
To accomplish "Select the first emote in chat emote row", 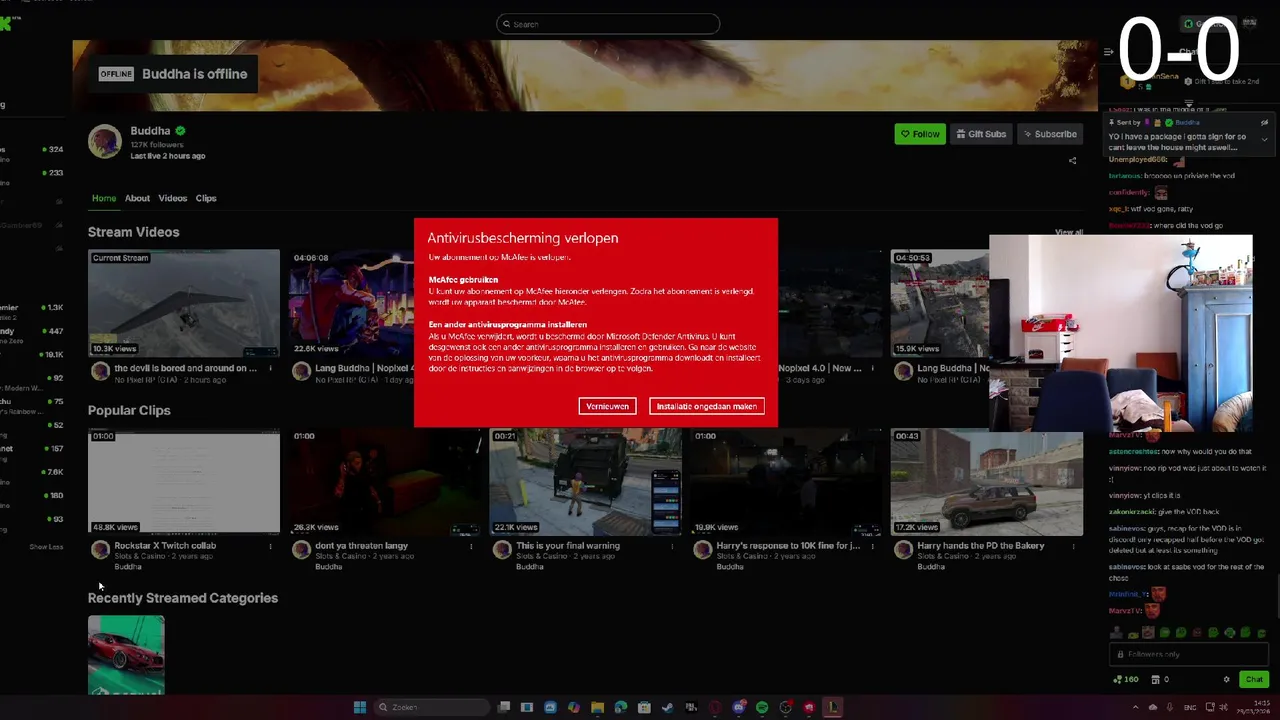I will coord(1116,632).
